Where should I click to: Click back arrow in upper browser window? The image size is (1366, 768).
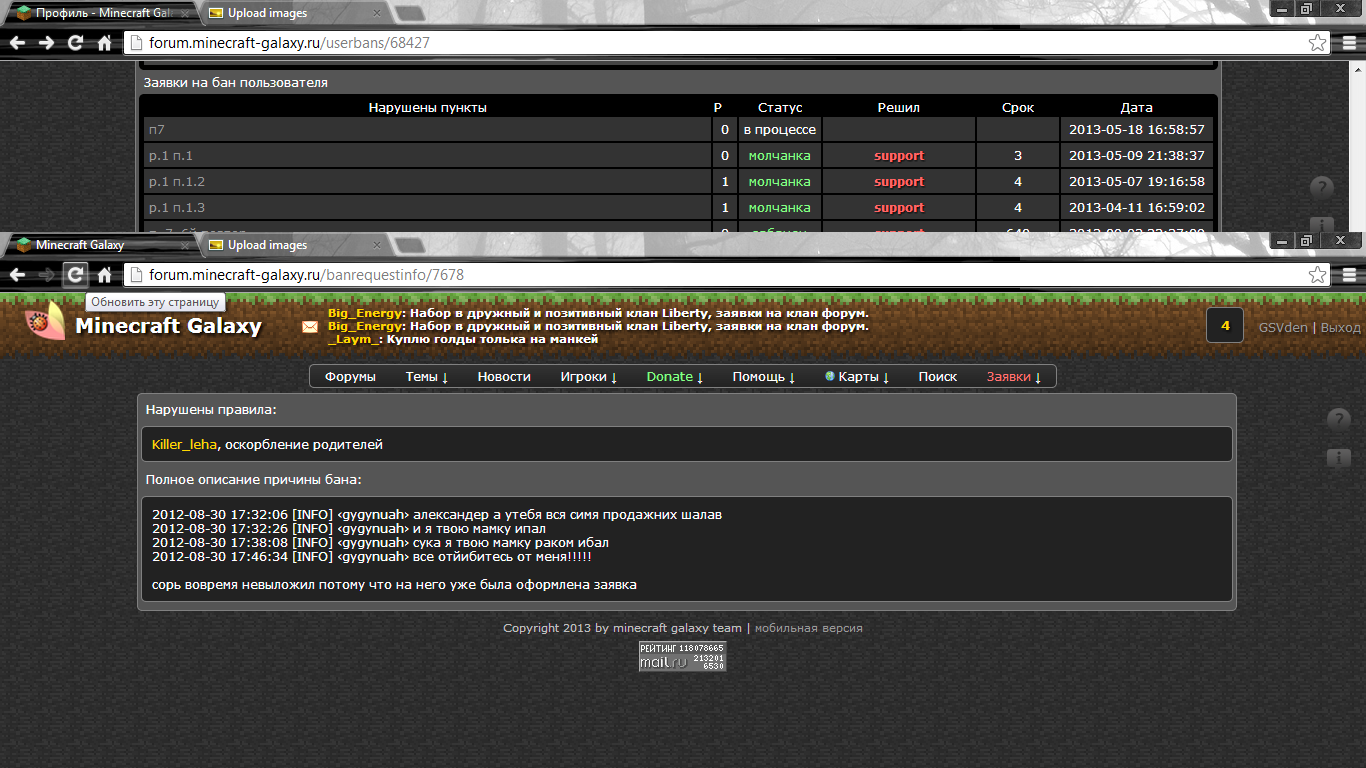17,43
